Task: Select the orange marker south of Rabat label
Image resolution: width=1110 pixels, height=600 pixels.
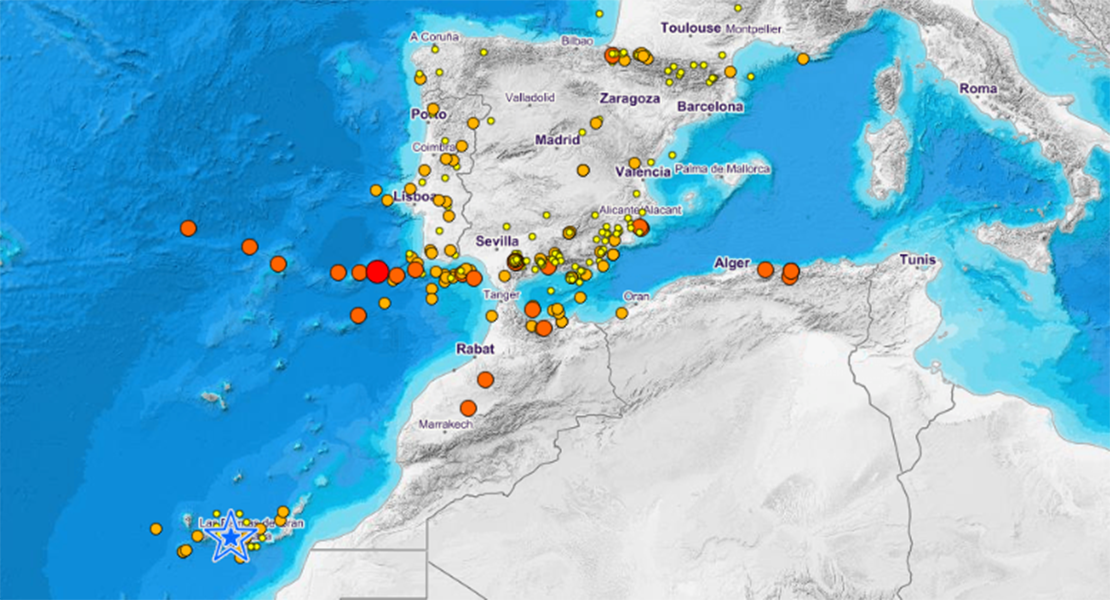Action: pos(485,379)
